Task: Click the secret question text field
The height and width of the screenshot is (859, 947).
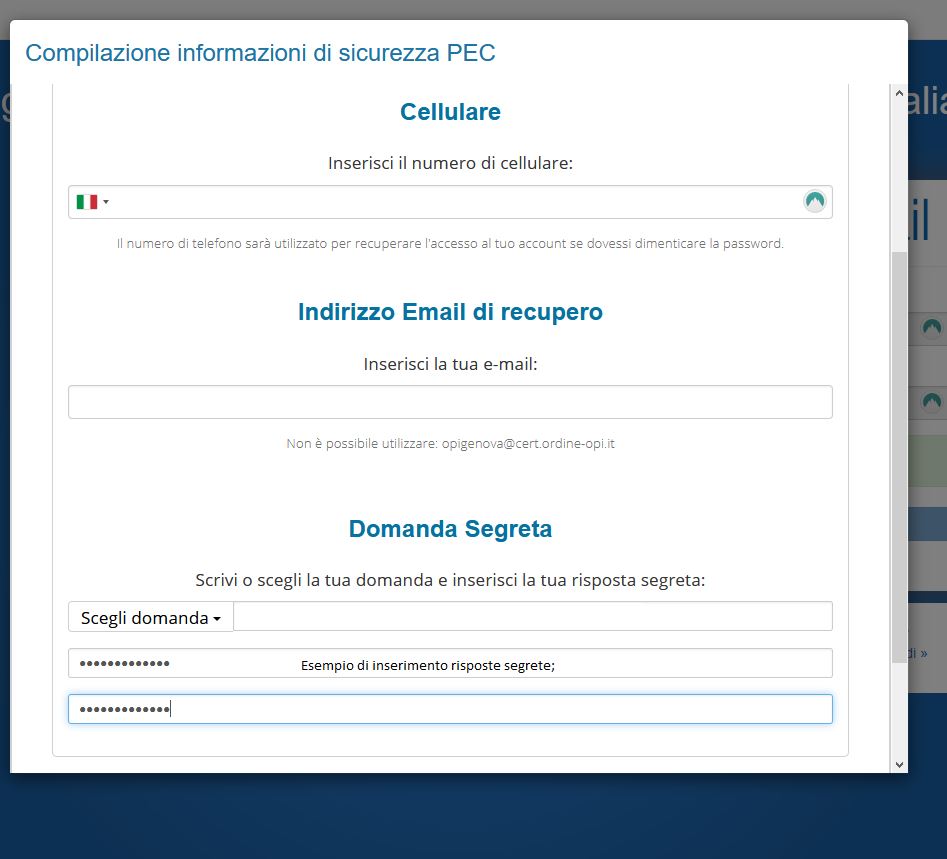Action: pos(532,616)
